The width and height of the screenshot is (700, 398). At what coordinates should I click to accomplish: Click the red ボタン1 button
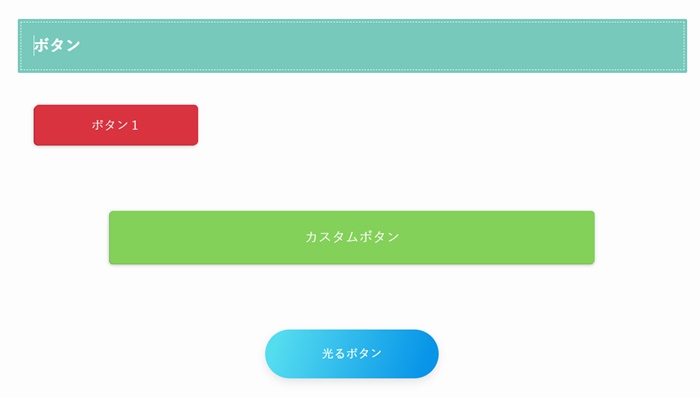tap(116, 125)
